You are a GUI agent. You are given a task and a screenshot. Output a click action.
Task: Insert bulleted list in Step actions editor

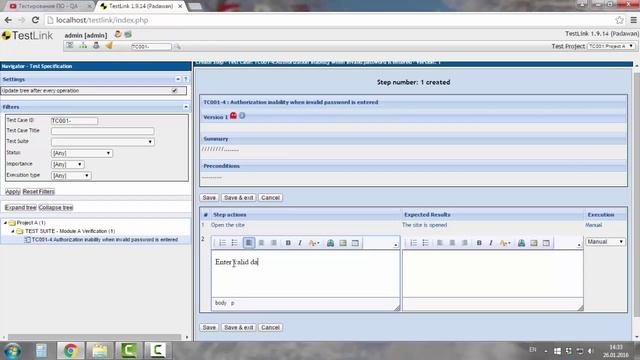[235, 243]
